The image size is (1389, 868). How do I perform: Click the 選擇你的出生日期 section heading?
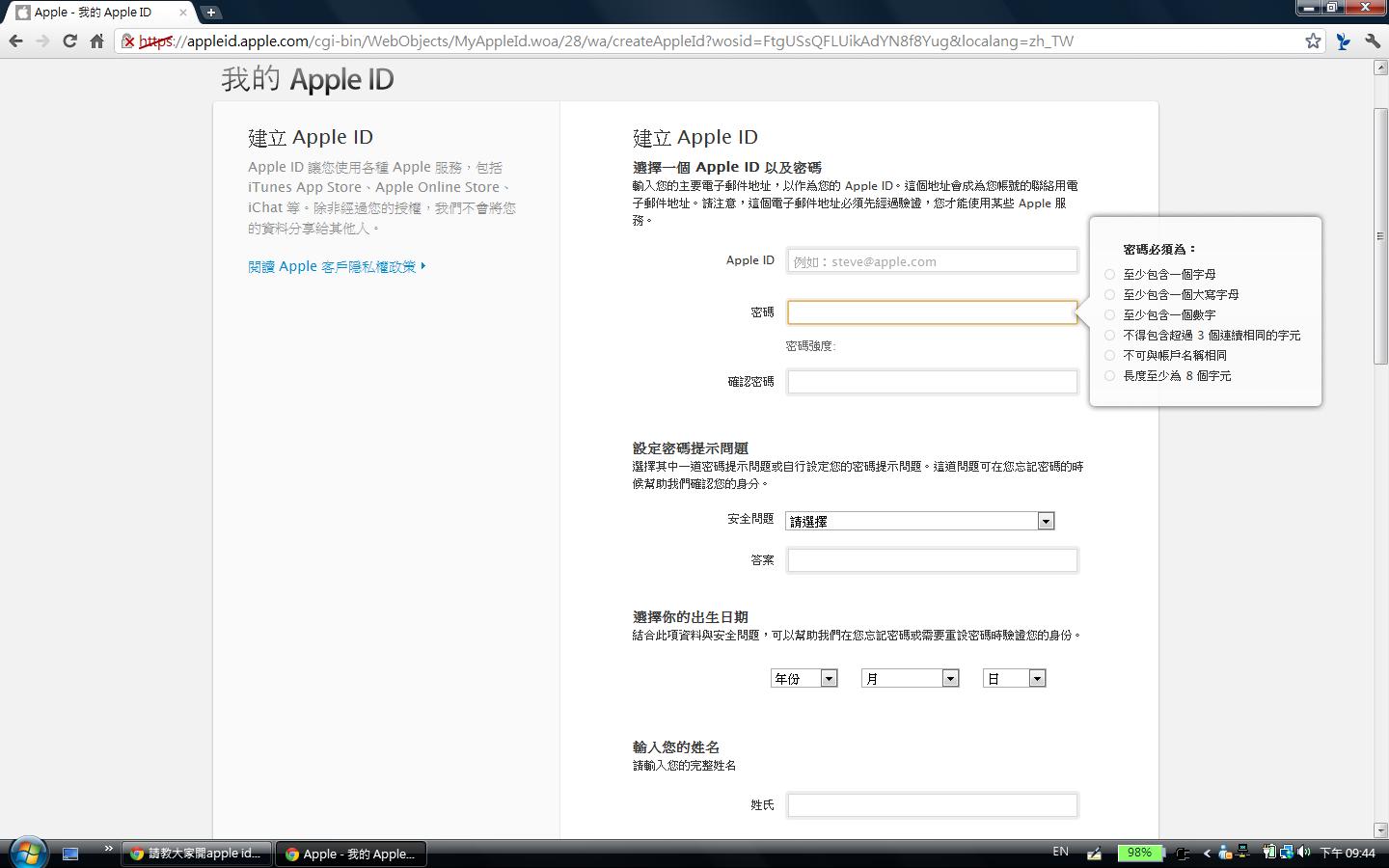691,616
